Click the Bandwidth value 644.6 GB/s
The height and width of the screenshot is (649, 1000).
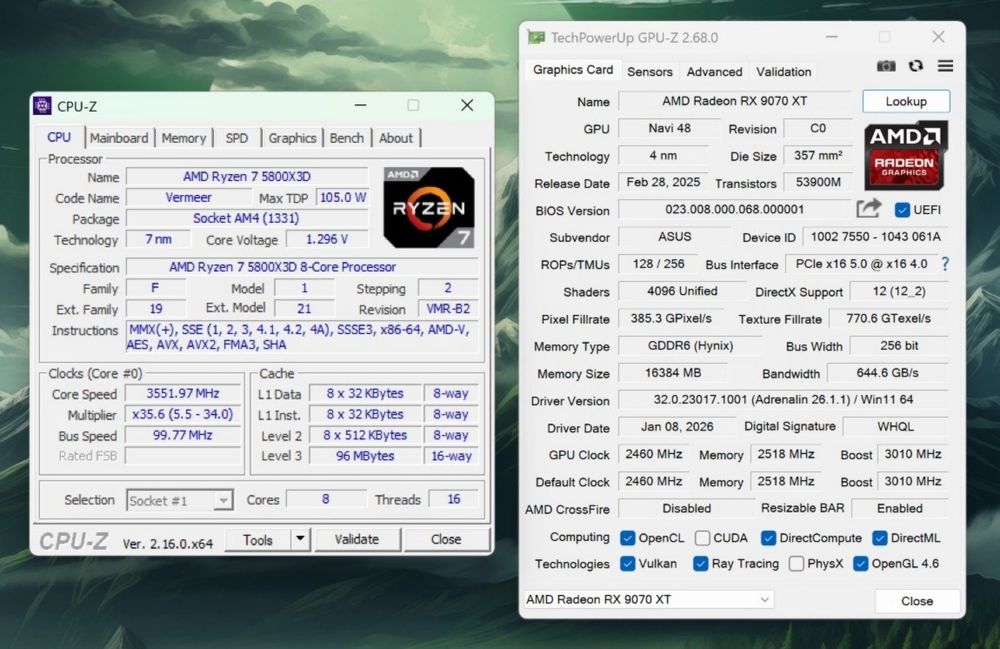(x=888, y=373)
